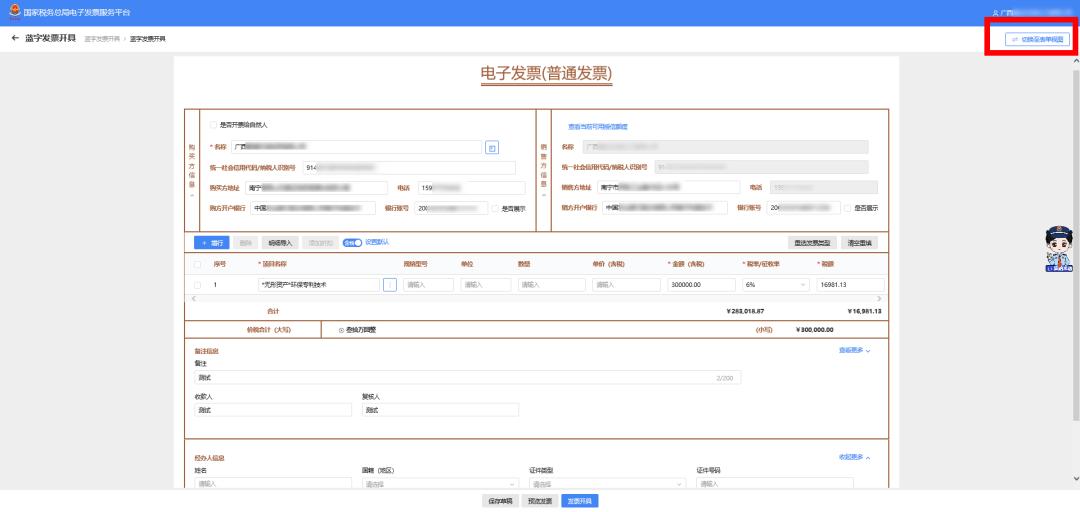
Task: Click the tax bureau emblem logo
Action: (x=14, y=12)
